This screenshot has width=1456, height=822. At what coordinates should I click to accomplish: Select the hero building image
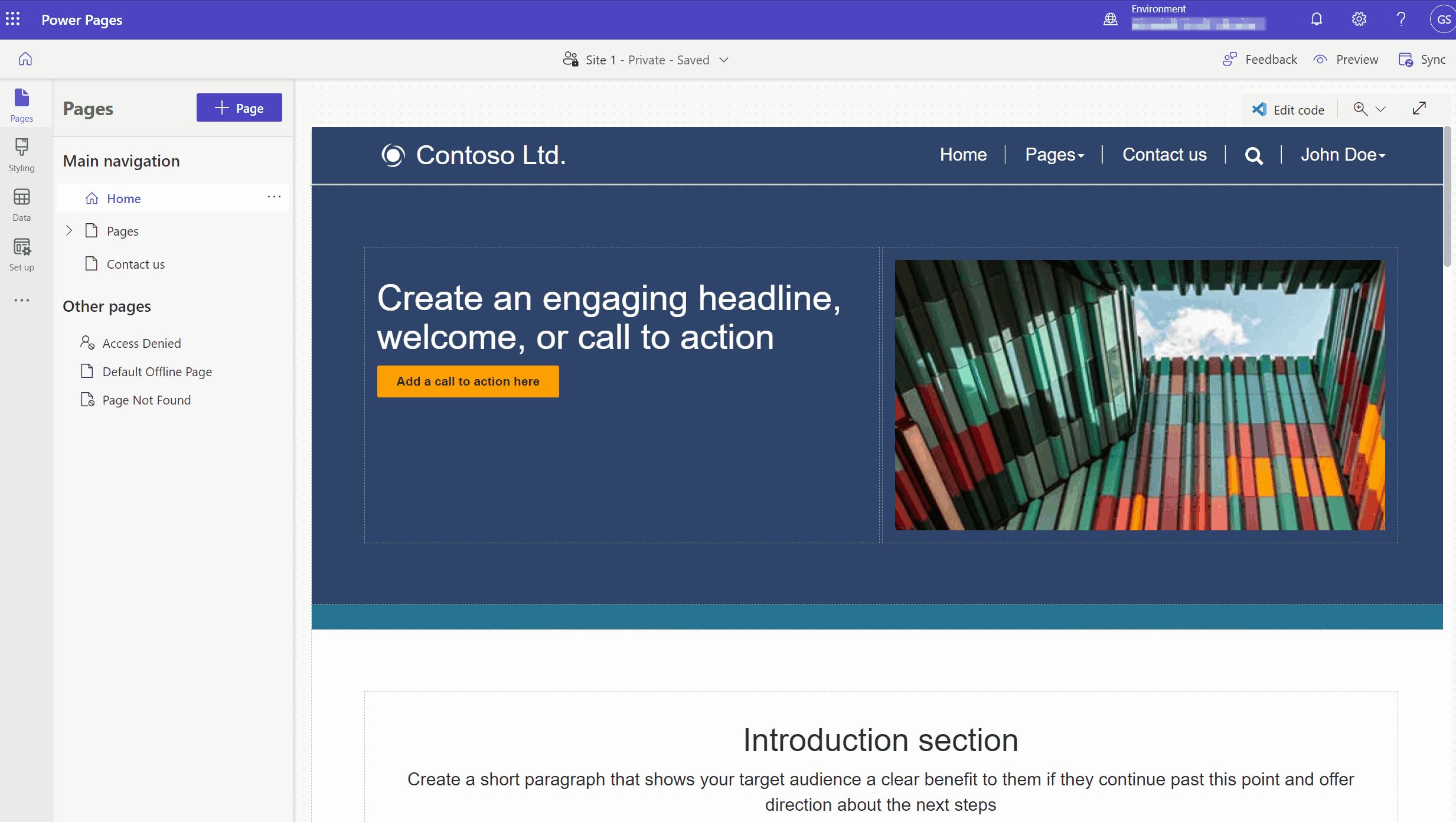click(x=1139, y=394)
